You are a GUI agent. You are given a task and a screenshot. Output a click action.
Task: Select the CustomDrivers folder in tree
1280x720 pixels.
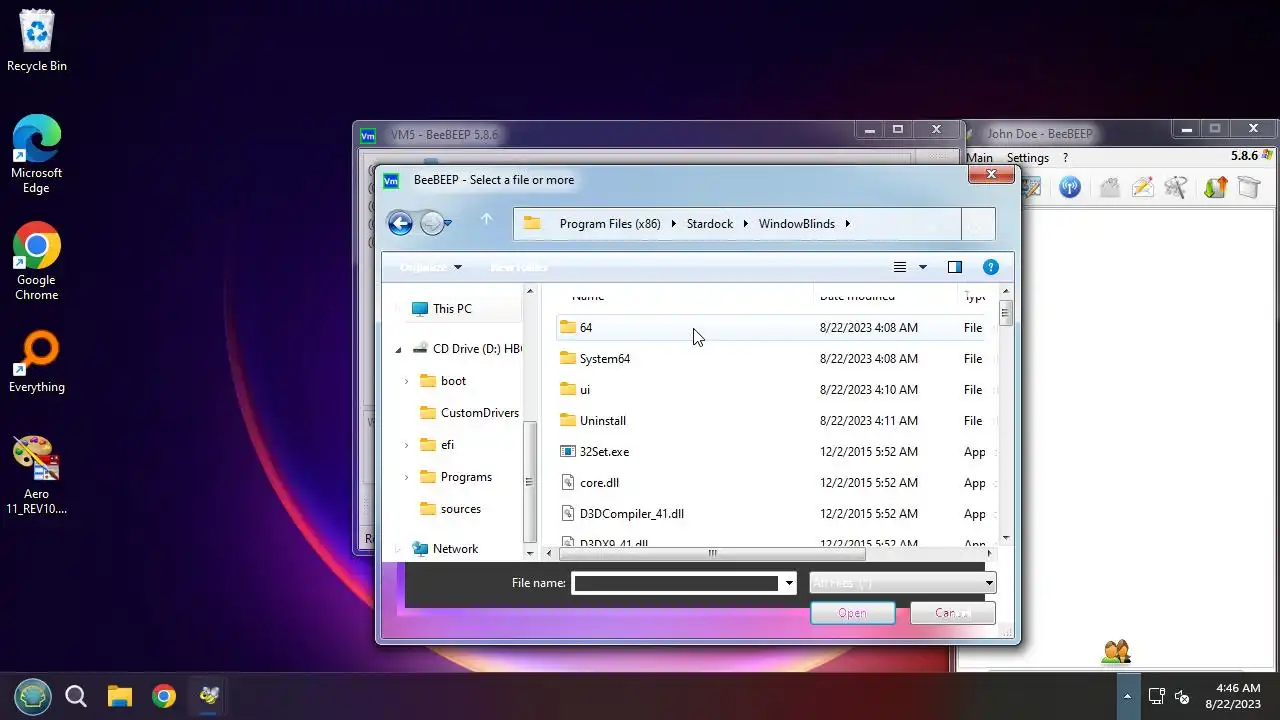(469, 413)
